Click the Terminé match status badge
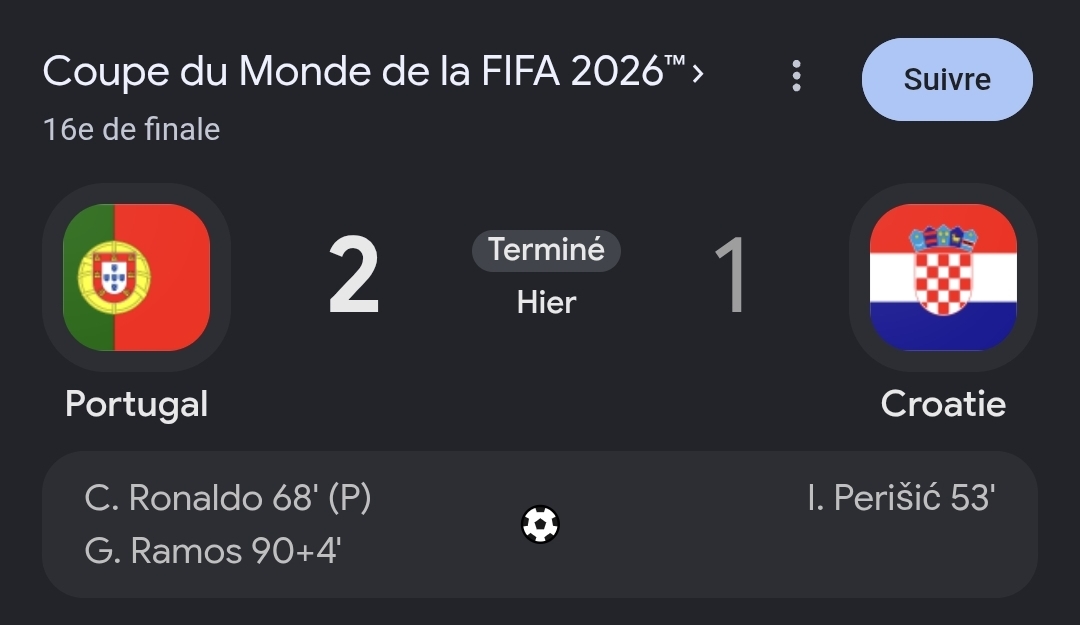This screenshot has height=625, width=1080. pyautogui.click(x=546, y=250)
